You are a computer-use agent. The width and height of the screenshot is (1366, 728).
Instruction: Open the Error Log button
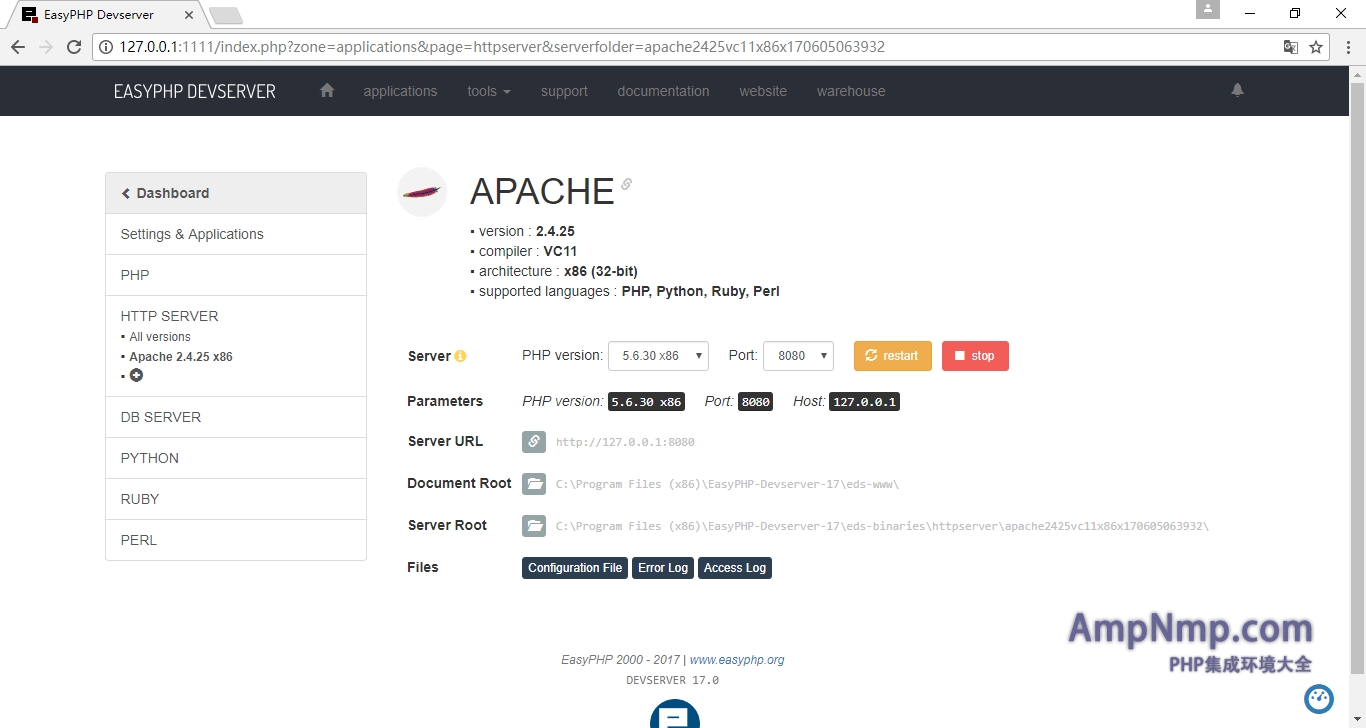(x=663, y=568)
